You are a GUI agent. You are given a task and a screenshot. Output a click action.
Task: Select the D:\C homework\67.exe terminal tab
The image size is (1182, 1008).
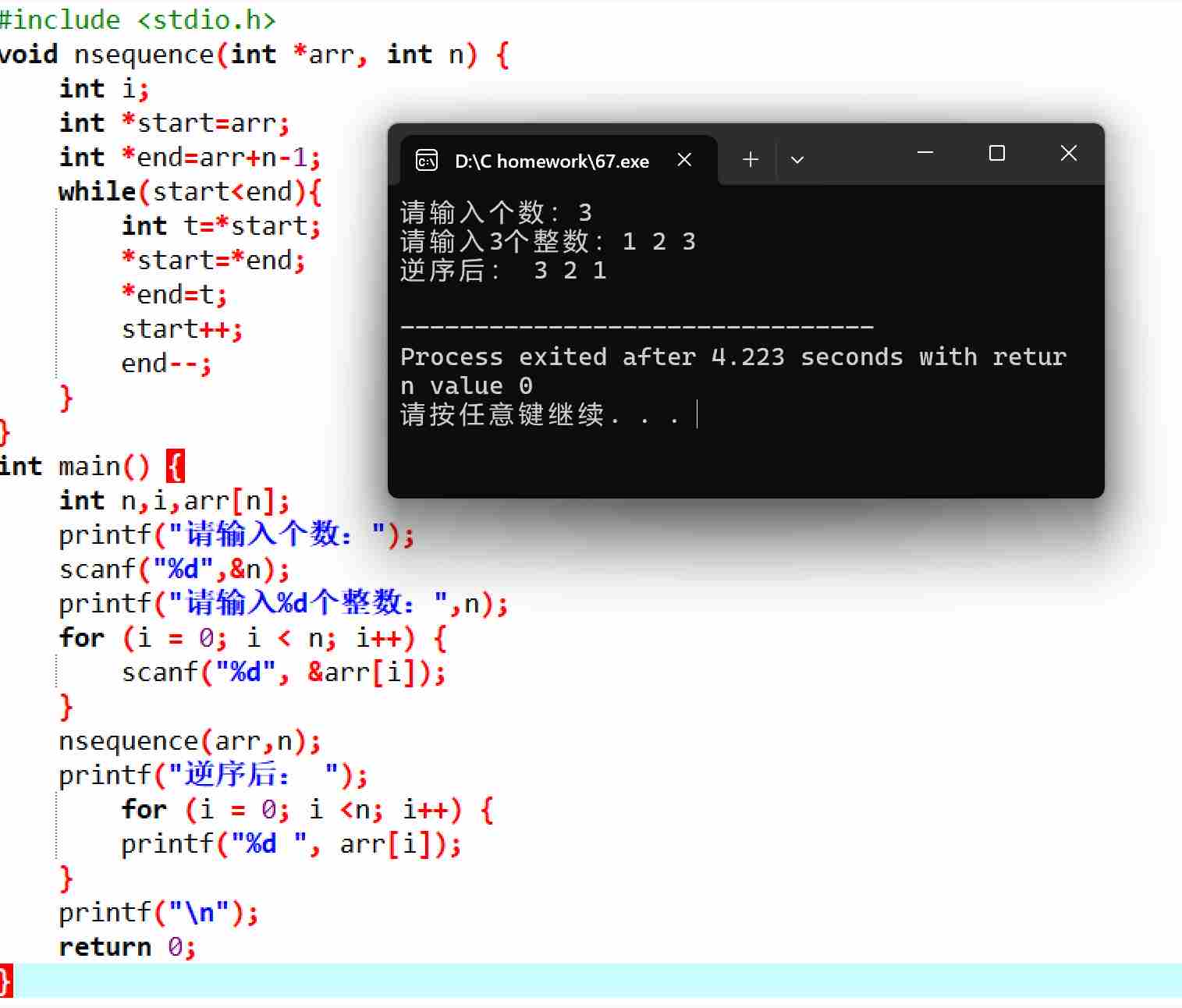pyautogui.click(x=559, y=161)
